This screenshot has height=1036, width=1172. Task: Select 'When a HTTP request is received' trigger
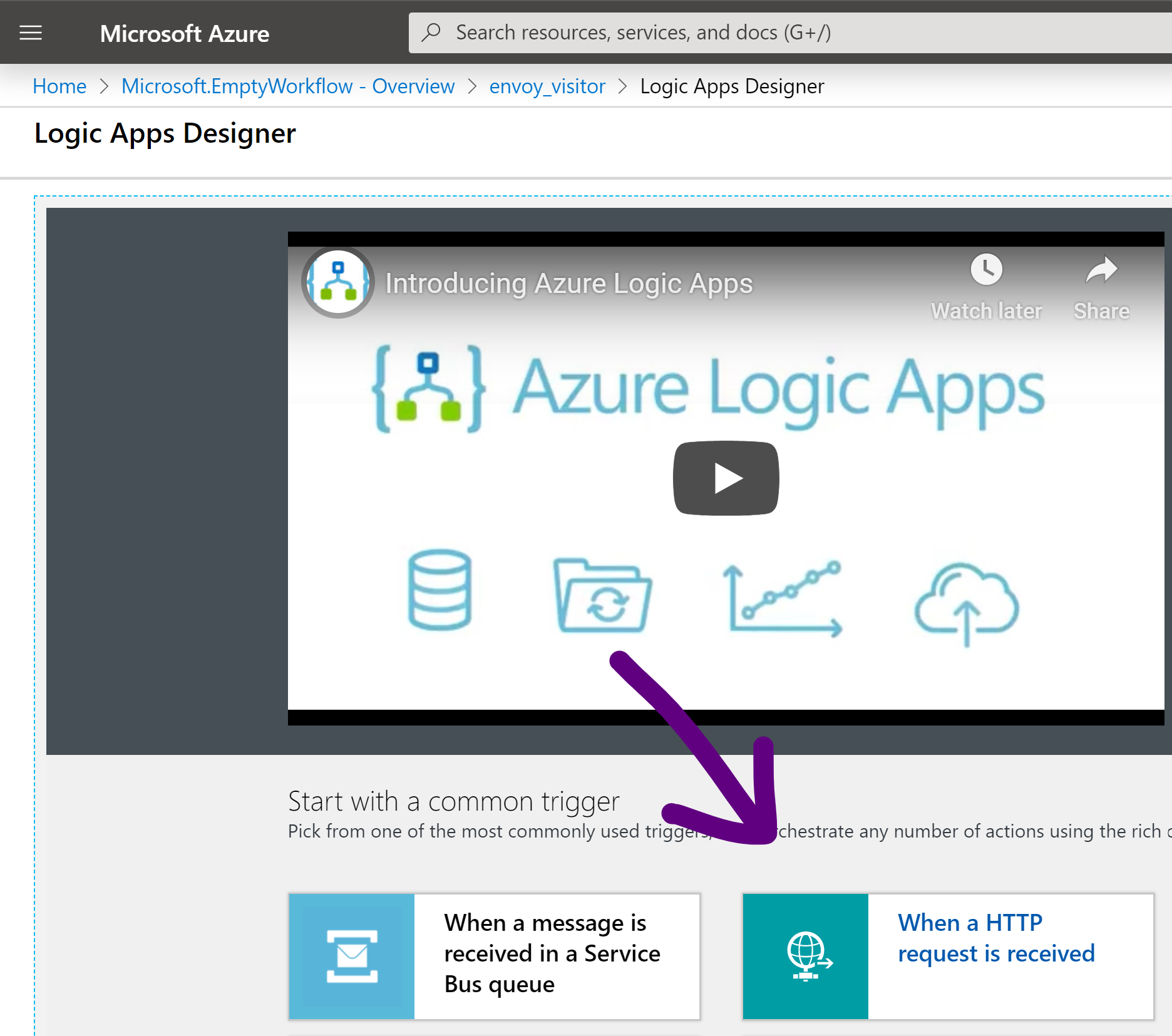pos(995,938)
